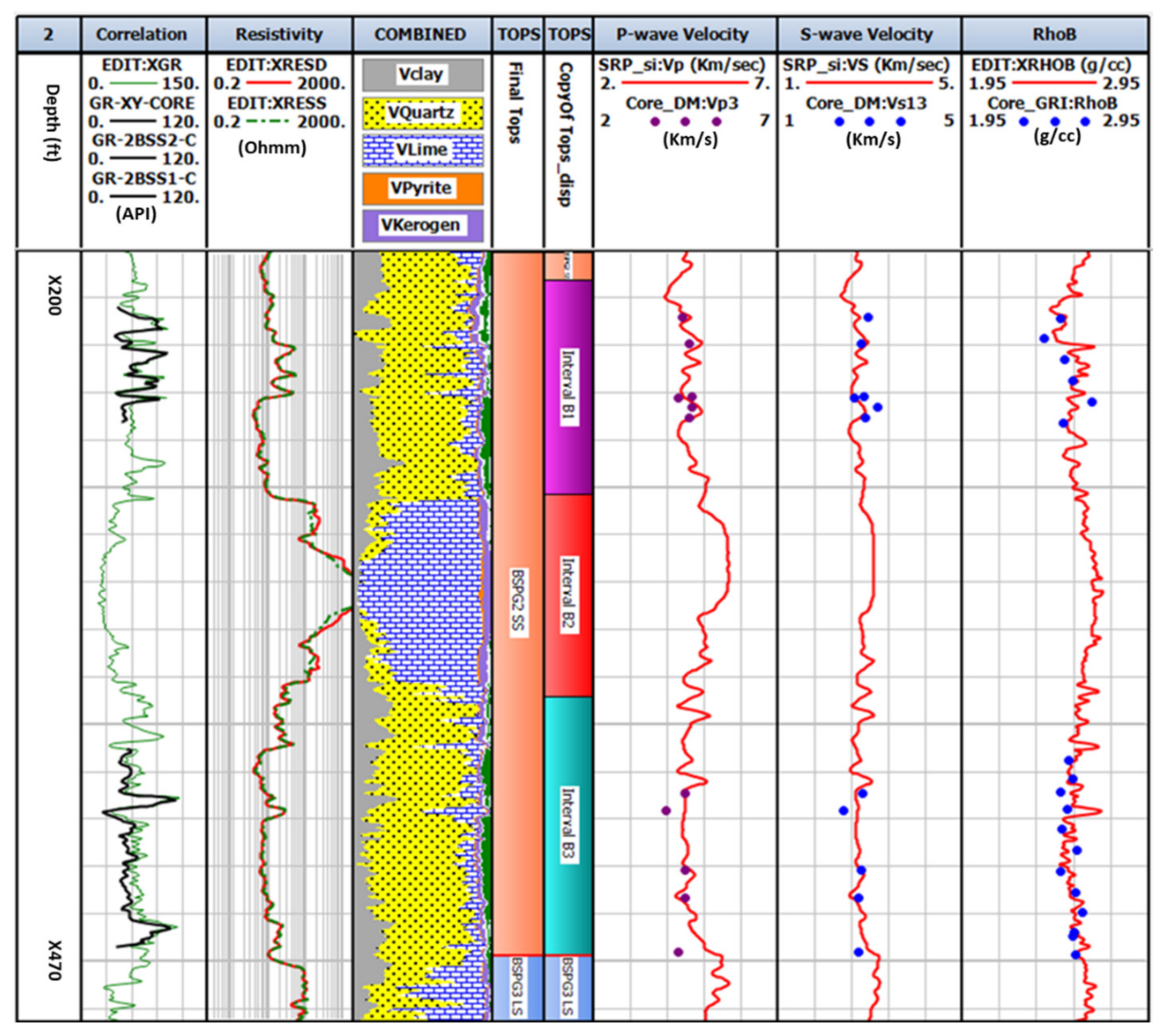The height and width of the screenshot is (1036, 1163).
Task: Click the blue brick VLime legend
Action: pyautogui.click(x=422, y=150)
